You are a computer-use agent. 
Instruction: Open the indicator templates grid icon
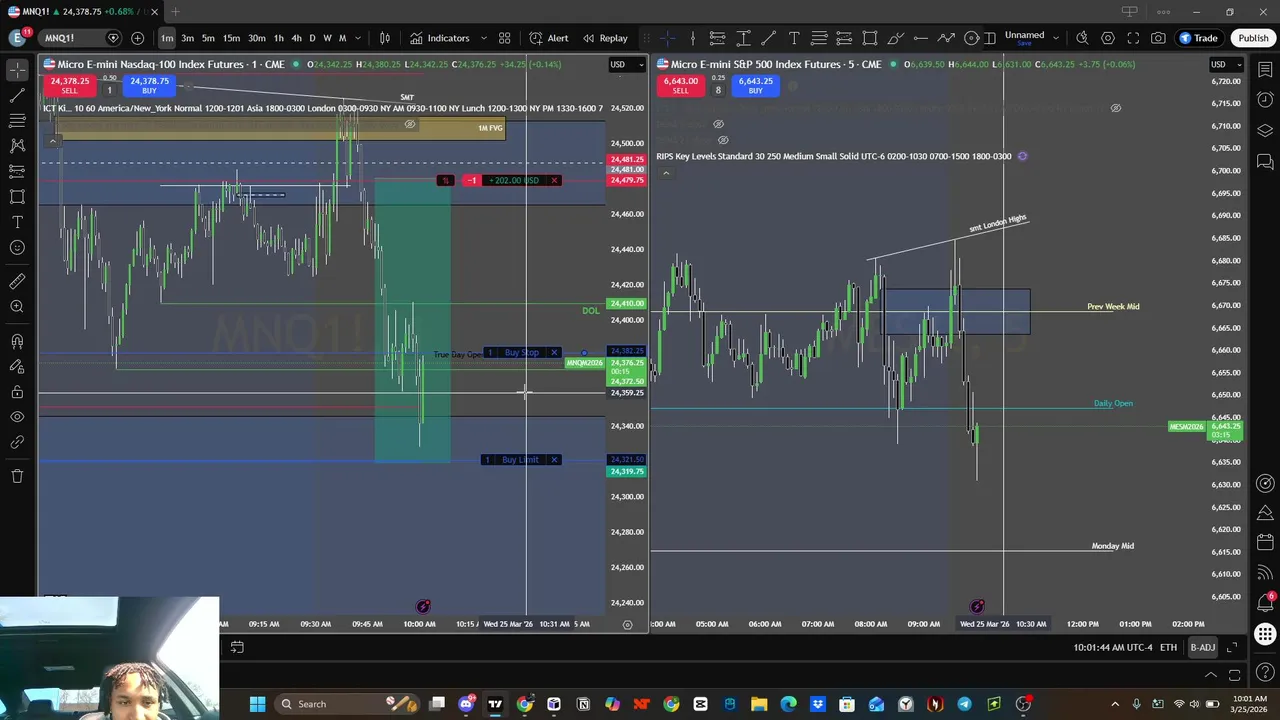505,38
